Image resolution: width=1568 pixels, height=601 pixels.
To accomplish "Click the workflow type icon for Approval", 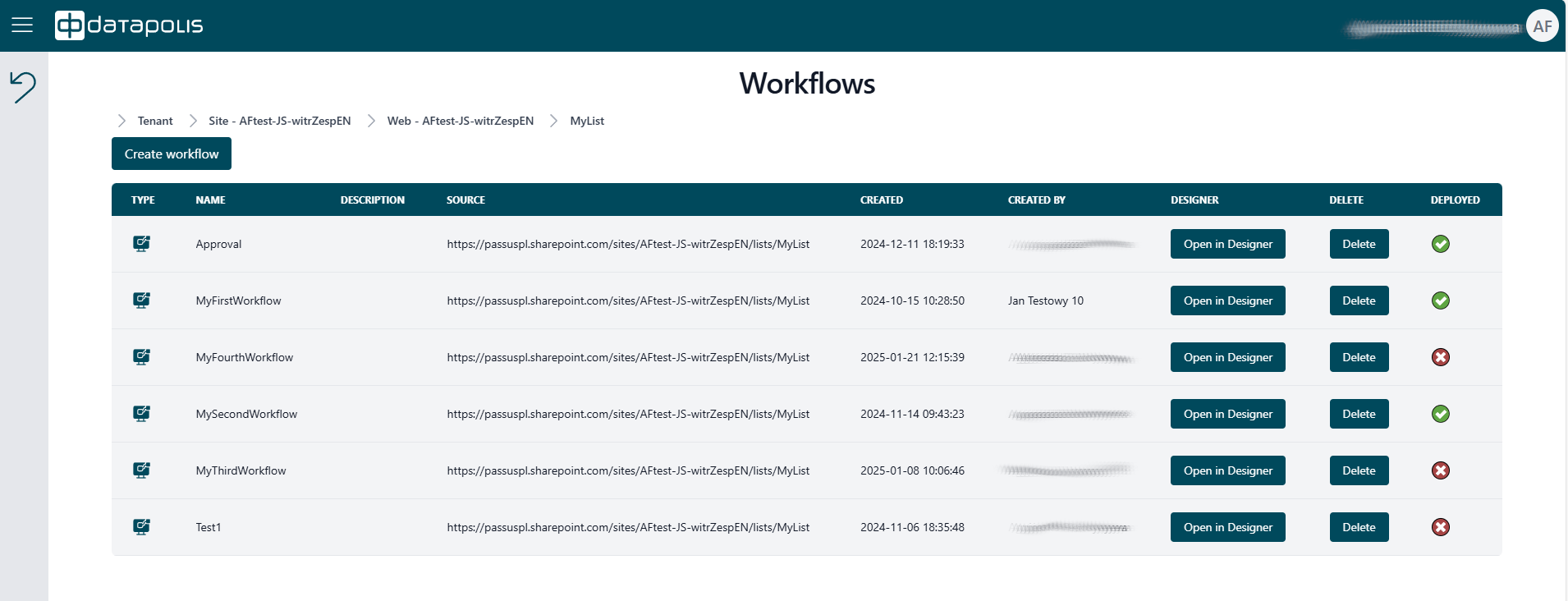I will coord(141,244).
